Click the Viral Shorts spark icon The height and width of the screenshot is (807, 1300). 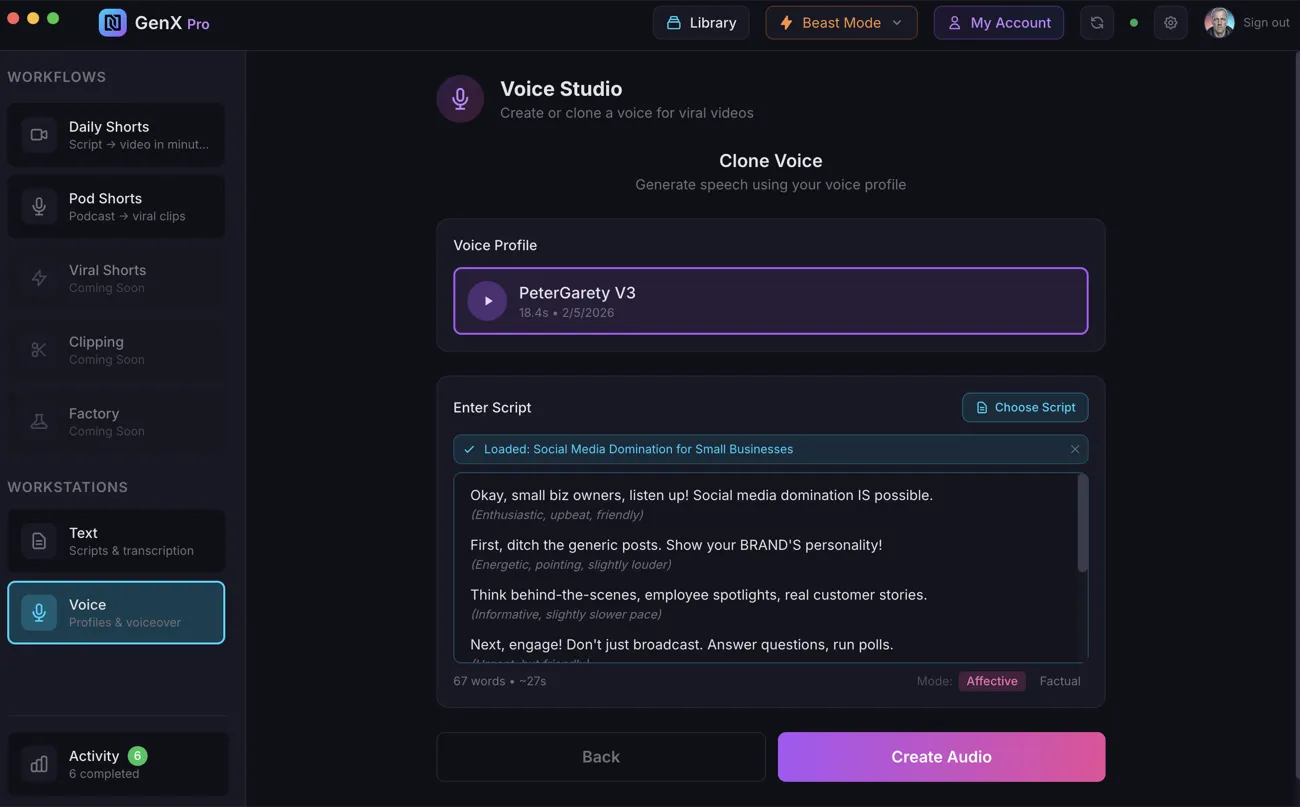38,278
